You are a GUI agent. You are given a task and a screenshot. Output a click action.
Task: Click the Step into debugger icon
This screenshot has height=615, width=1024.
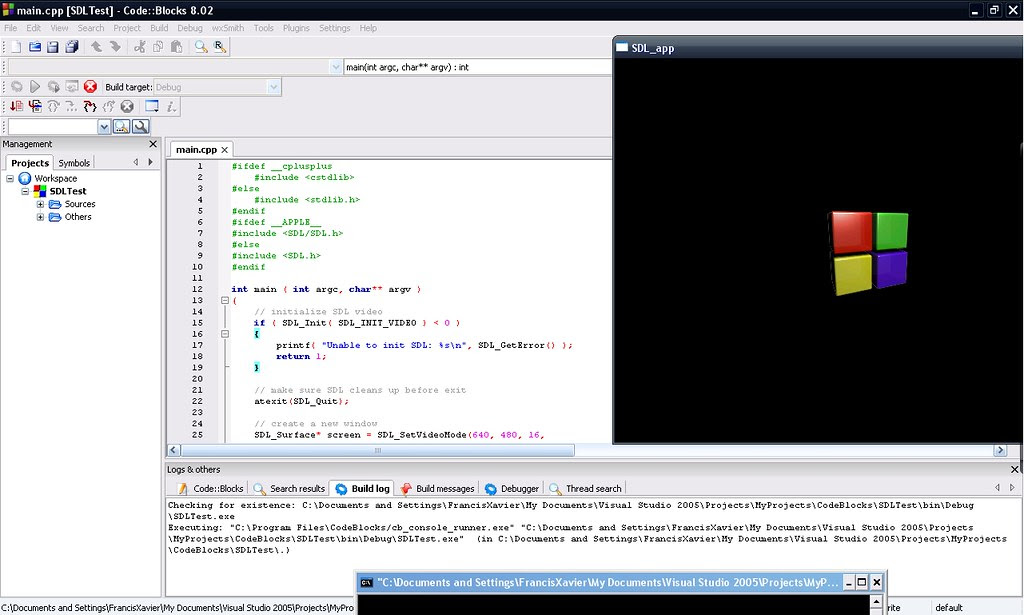(x=90, y=106)
